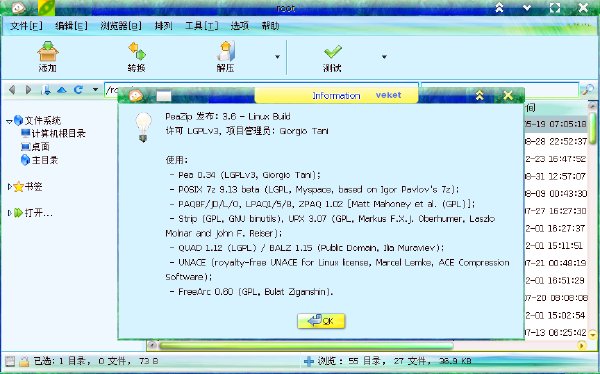Click the row with time 16:47:52
Screen dimensions: 600x374
tap(556, 159)
